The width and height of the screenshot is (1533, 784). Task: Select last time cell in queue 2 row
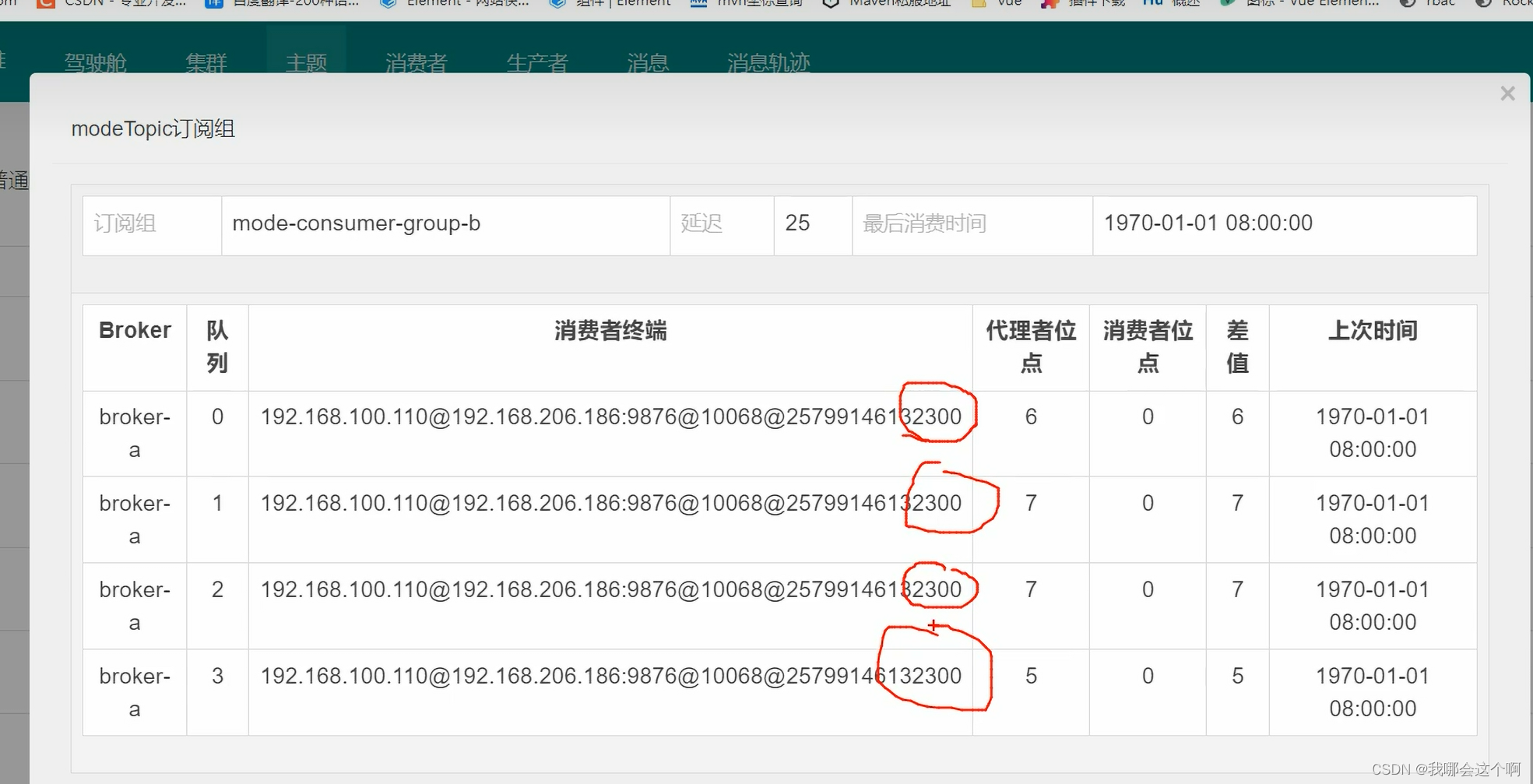coord(1373,606)
